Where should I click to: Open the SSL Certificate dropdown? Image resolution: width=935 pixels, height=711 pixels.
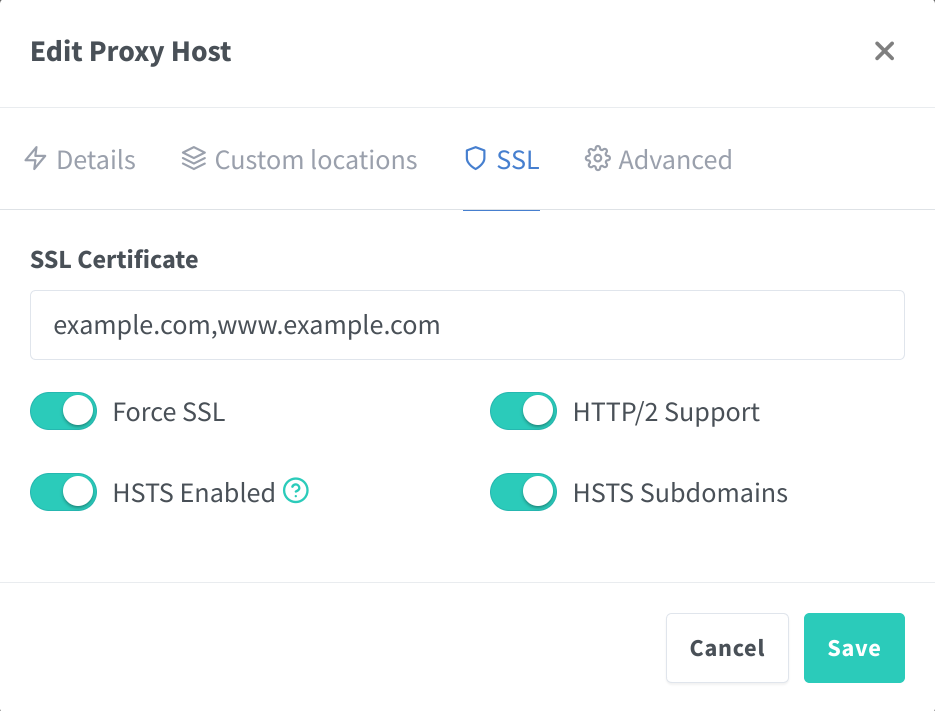[467, 325]
